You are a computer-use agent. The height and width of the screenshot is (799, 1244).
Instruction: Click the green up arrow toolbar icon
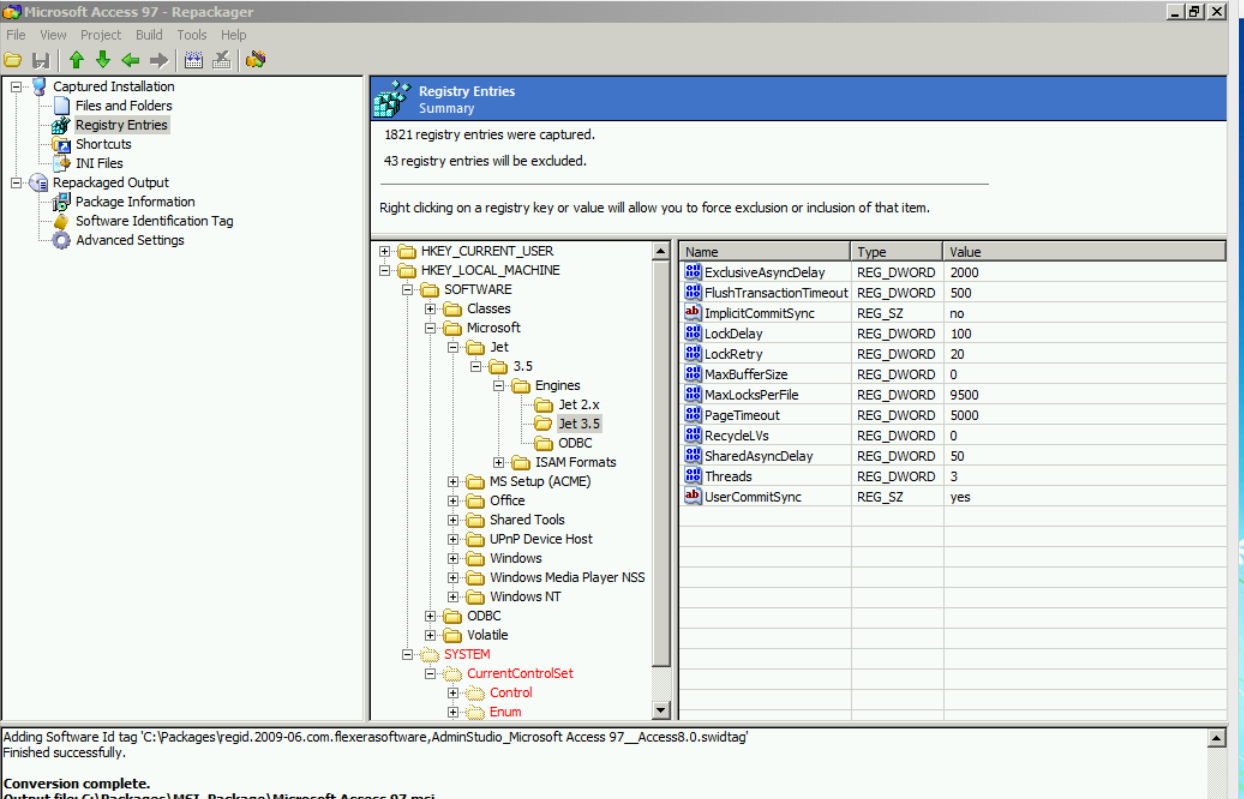(76, 60)
